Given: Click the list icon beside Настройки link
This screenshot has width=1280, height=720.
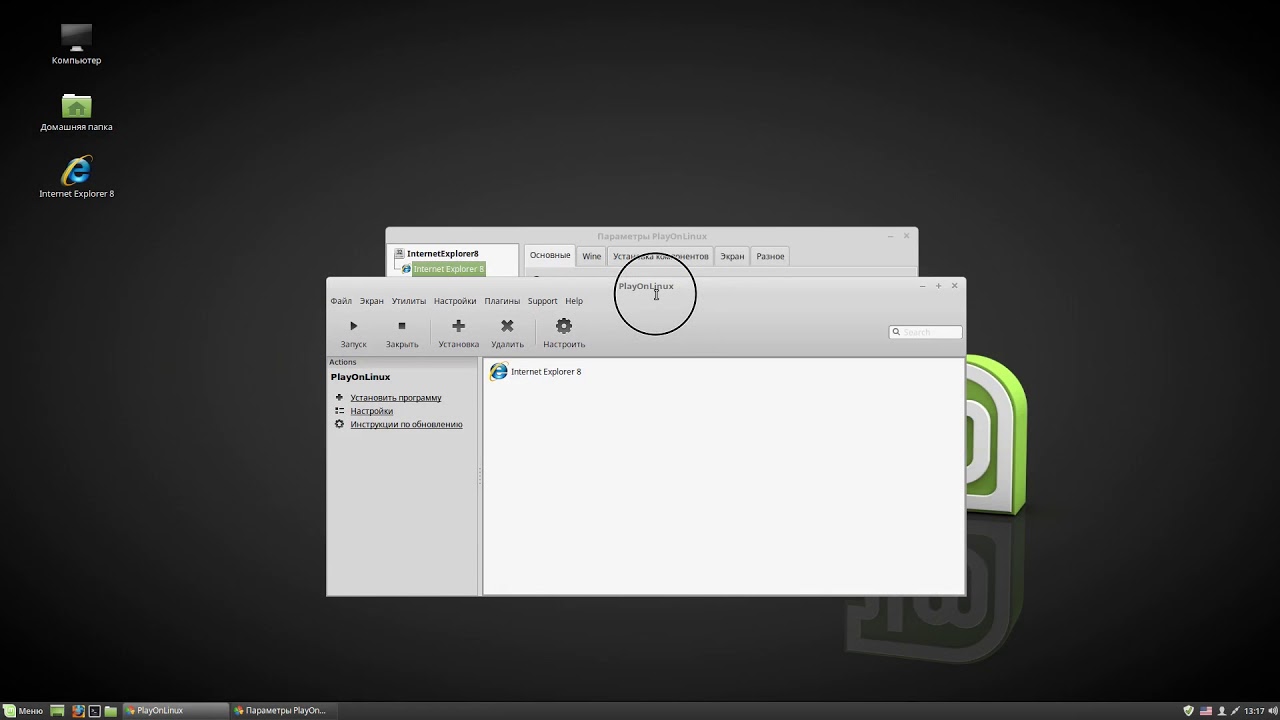Looking at the screenshot, I should 339,411.
